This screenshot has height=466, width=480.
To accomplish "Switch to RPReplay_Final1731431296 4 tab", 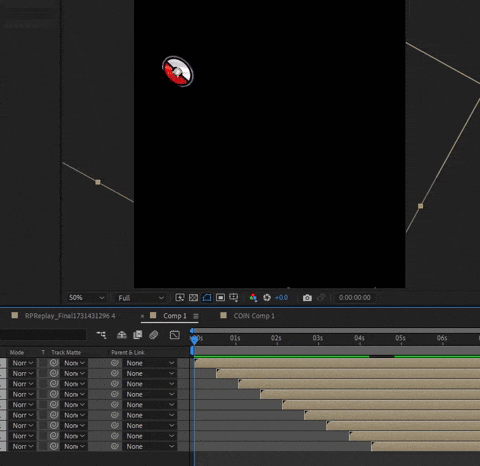I will pos(70,316).
